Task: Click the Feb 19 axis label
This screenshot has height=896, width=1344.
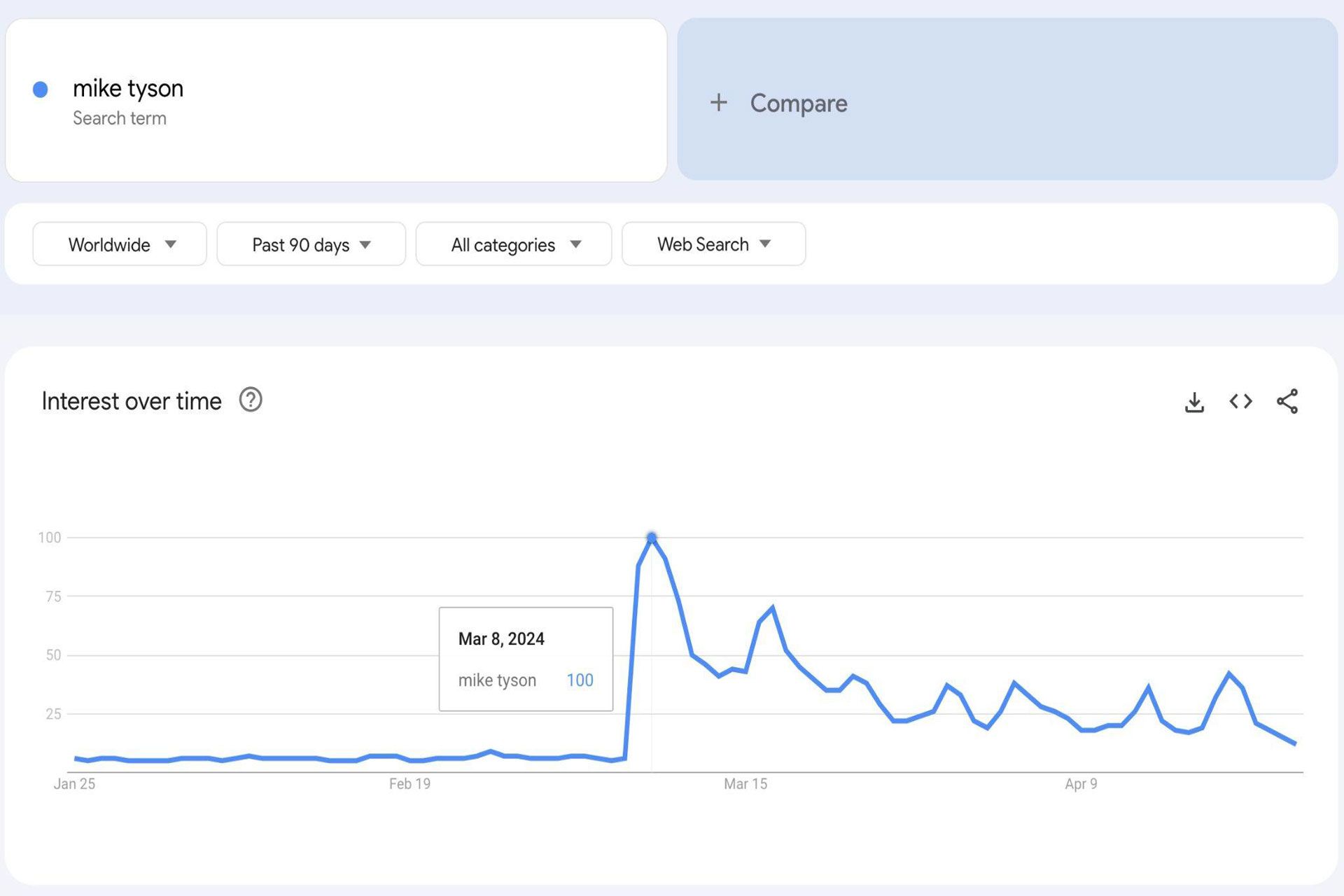Action: click(x=409, y=784)
